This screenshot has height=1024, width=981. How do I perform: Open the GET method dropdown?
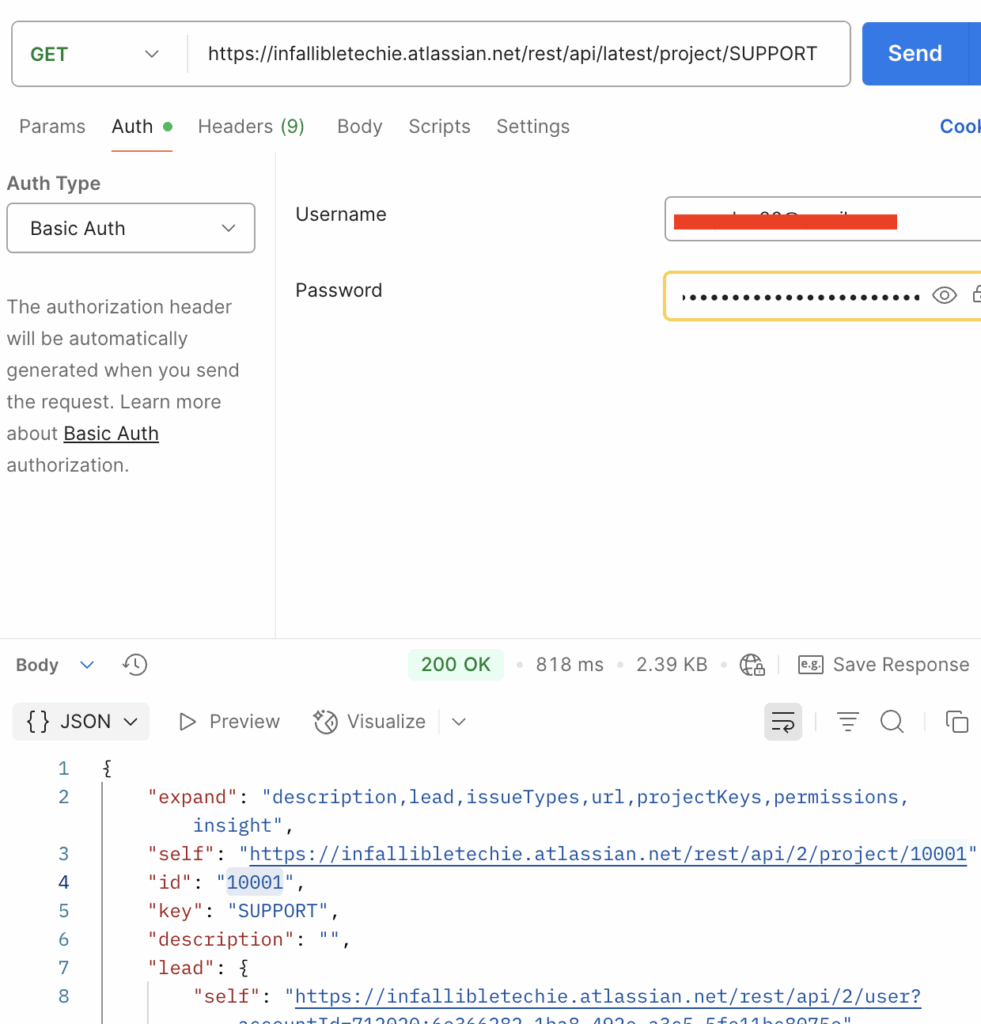(x=95, y=54)
